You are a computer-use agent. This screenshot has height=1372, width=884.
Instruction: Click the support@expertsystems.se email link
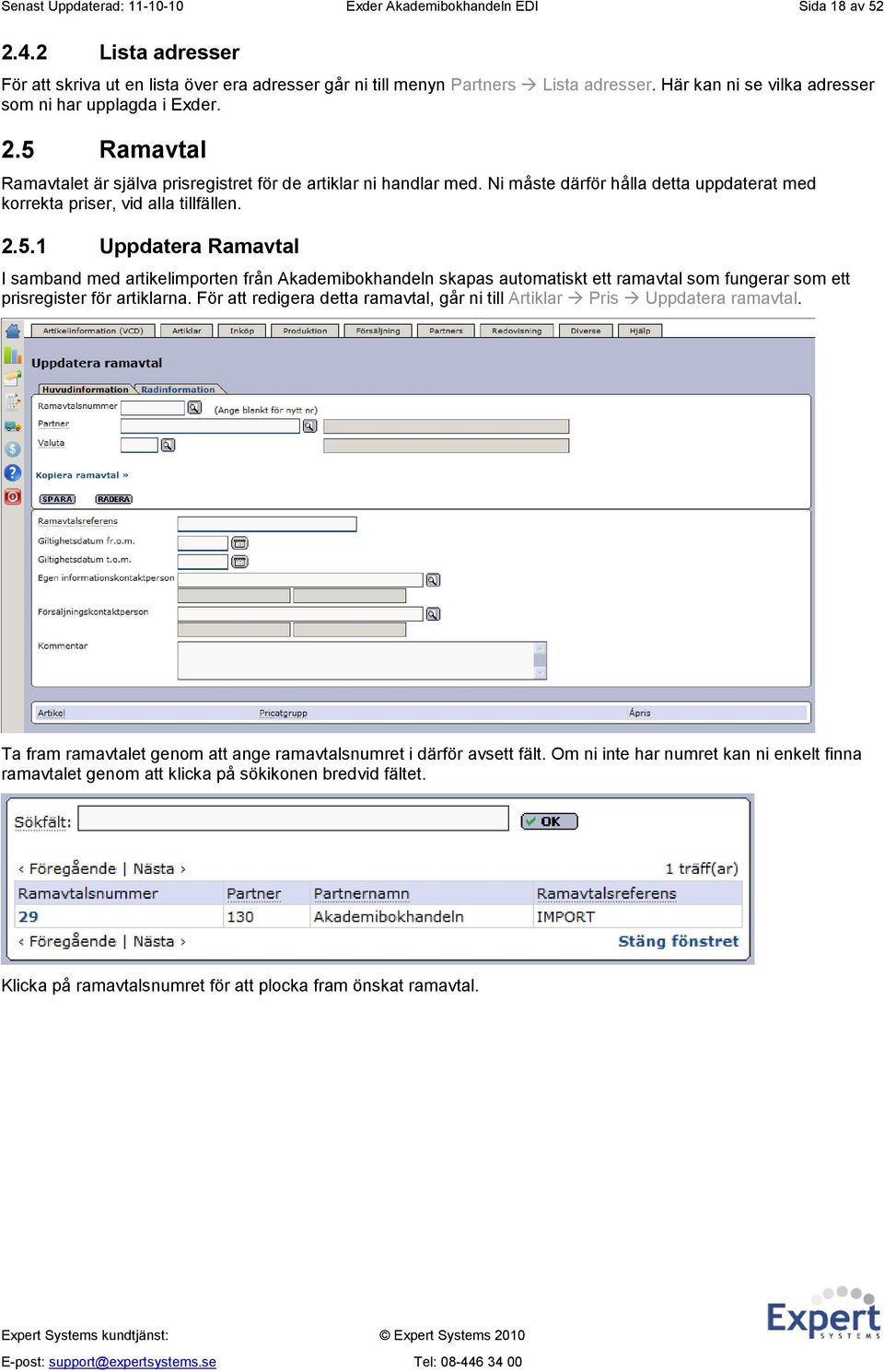click(x=133, y=1362)
